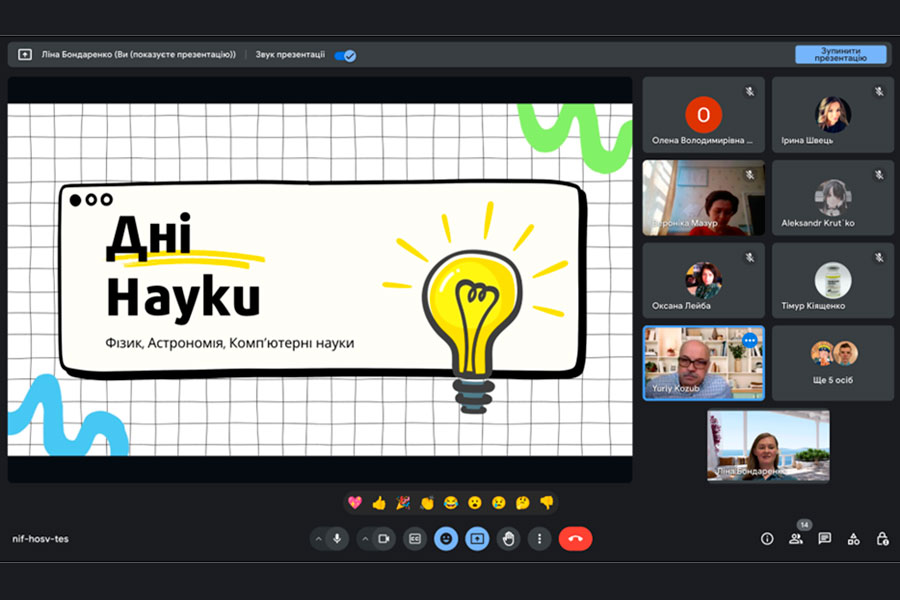Open the activities panel
The image size is (900, 600).
[853, 539]
